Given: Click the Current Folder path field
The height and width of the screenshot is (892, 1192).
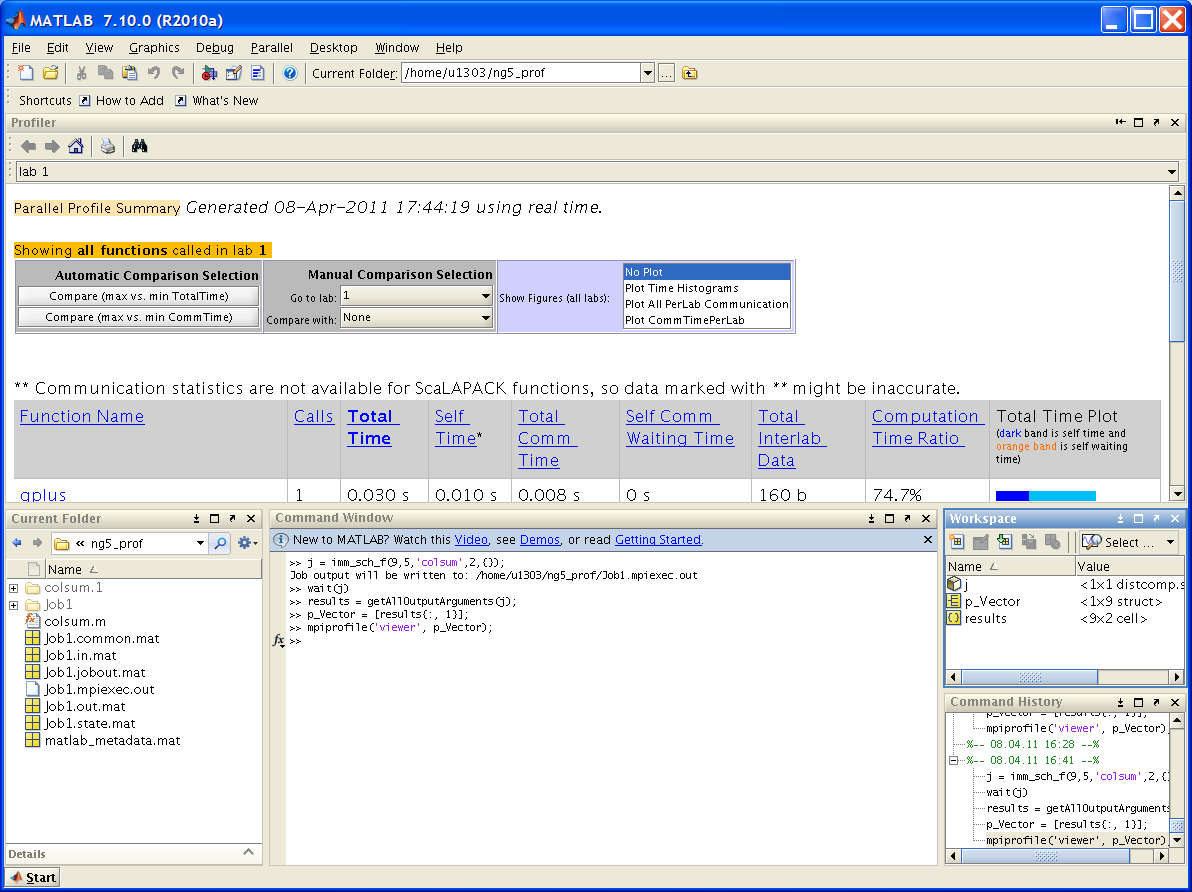Looking at the screenshot, I should tap(521, 73).
